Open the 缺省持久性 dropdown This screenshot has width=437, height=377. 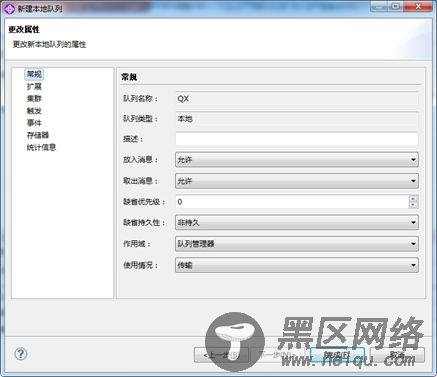[297, 222]
